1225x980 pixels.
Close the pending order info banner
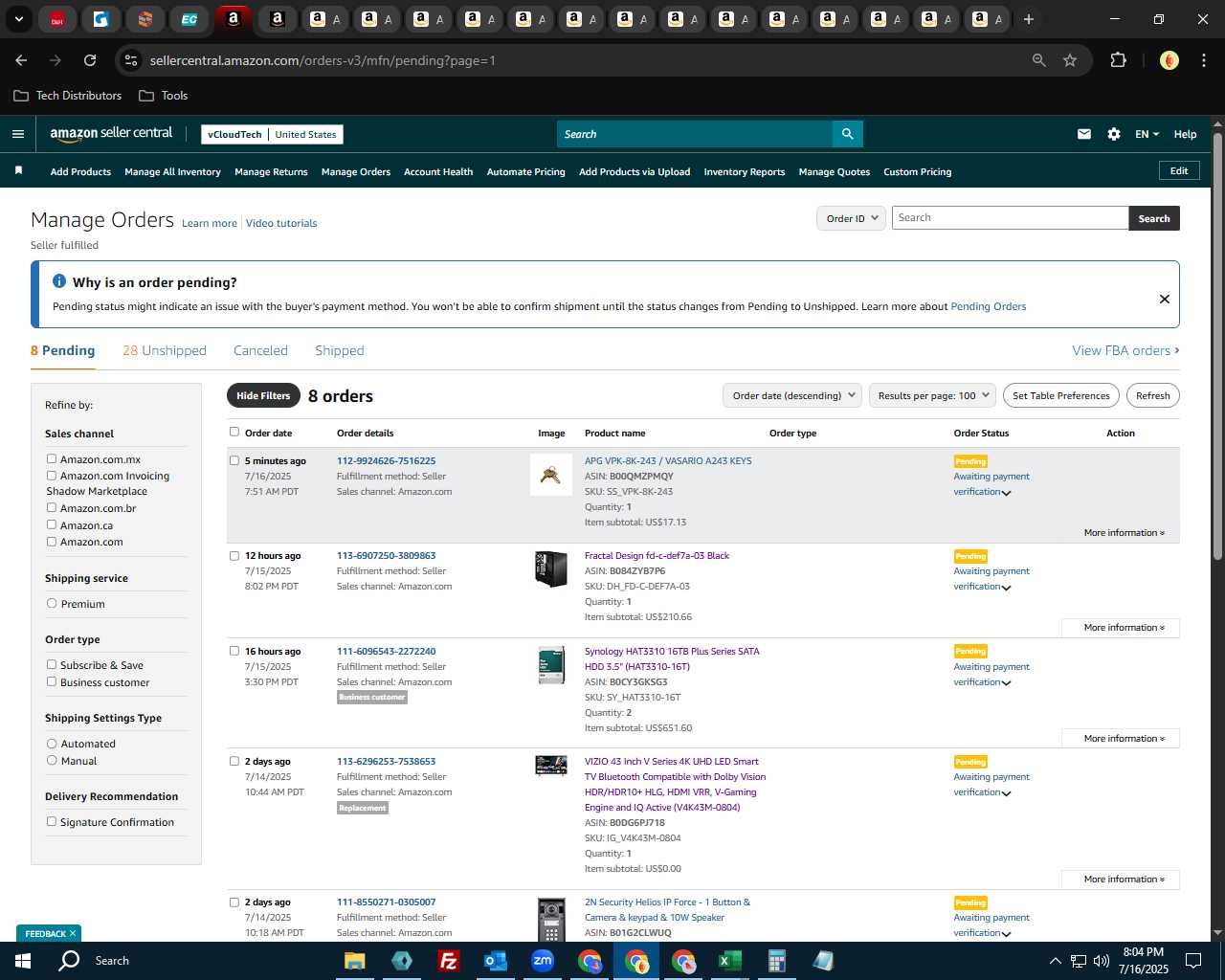point(1165,299)
